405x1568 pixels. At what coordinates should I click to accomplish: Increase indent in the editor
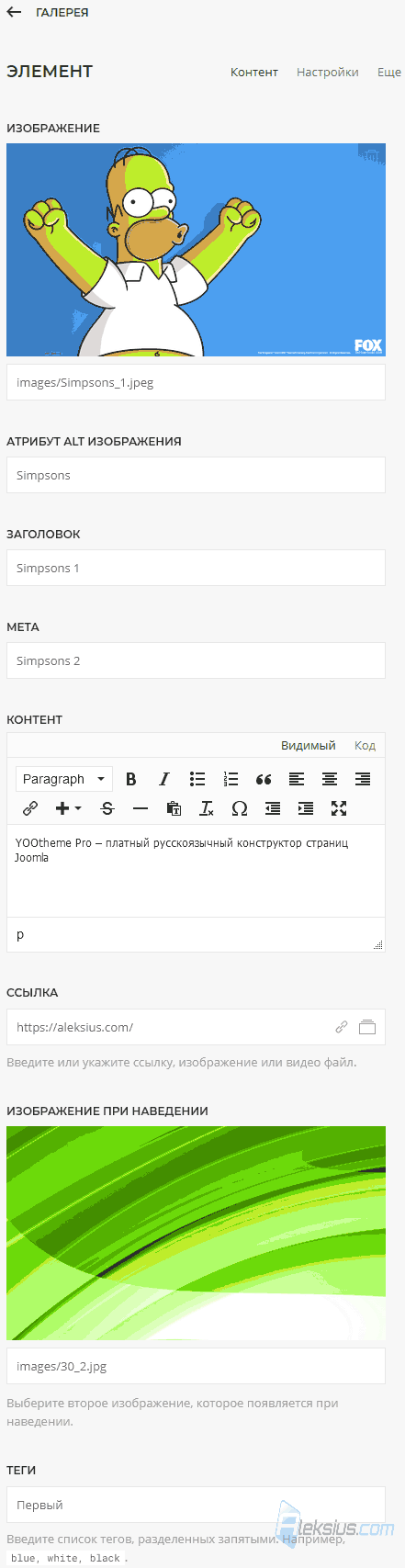306,808
